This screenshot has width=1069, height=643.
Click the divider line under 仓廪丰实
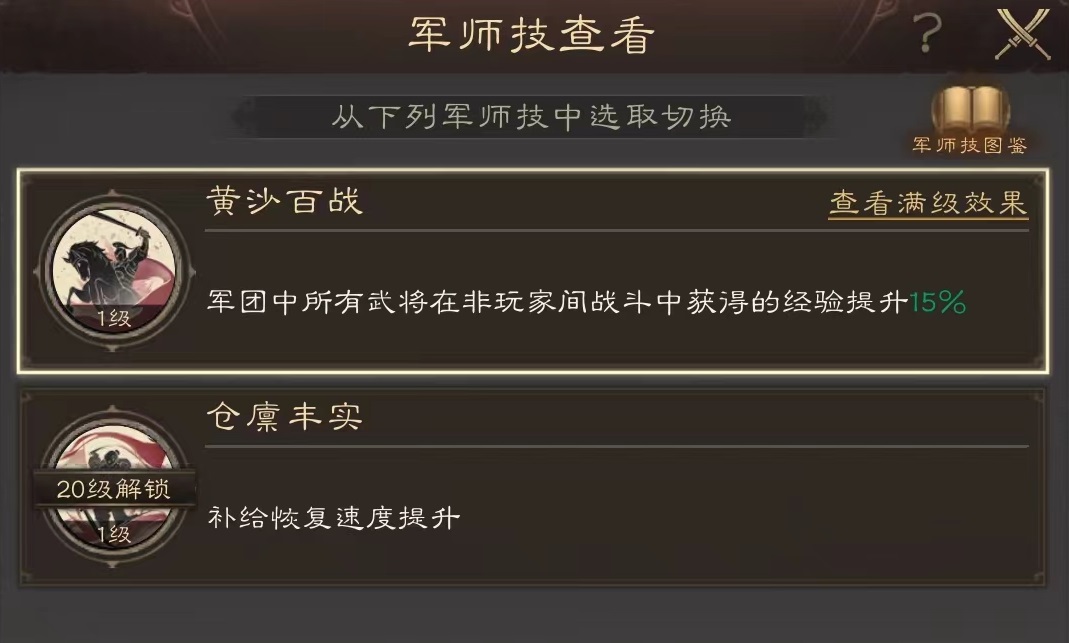616,447
